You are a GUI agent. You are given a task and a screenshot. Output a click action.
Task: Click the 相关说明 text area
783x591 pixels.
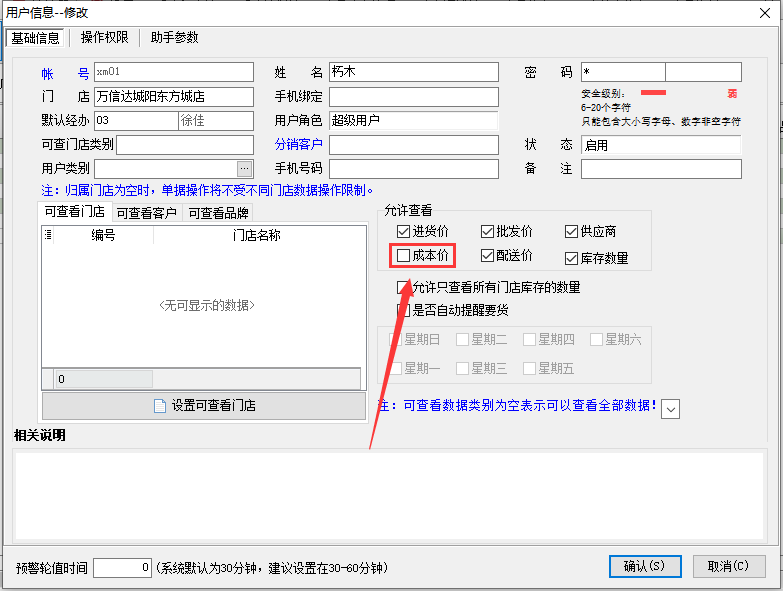click(x=390, y=496)
